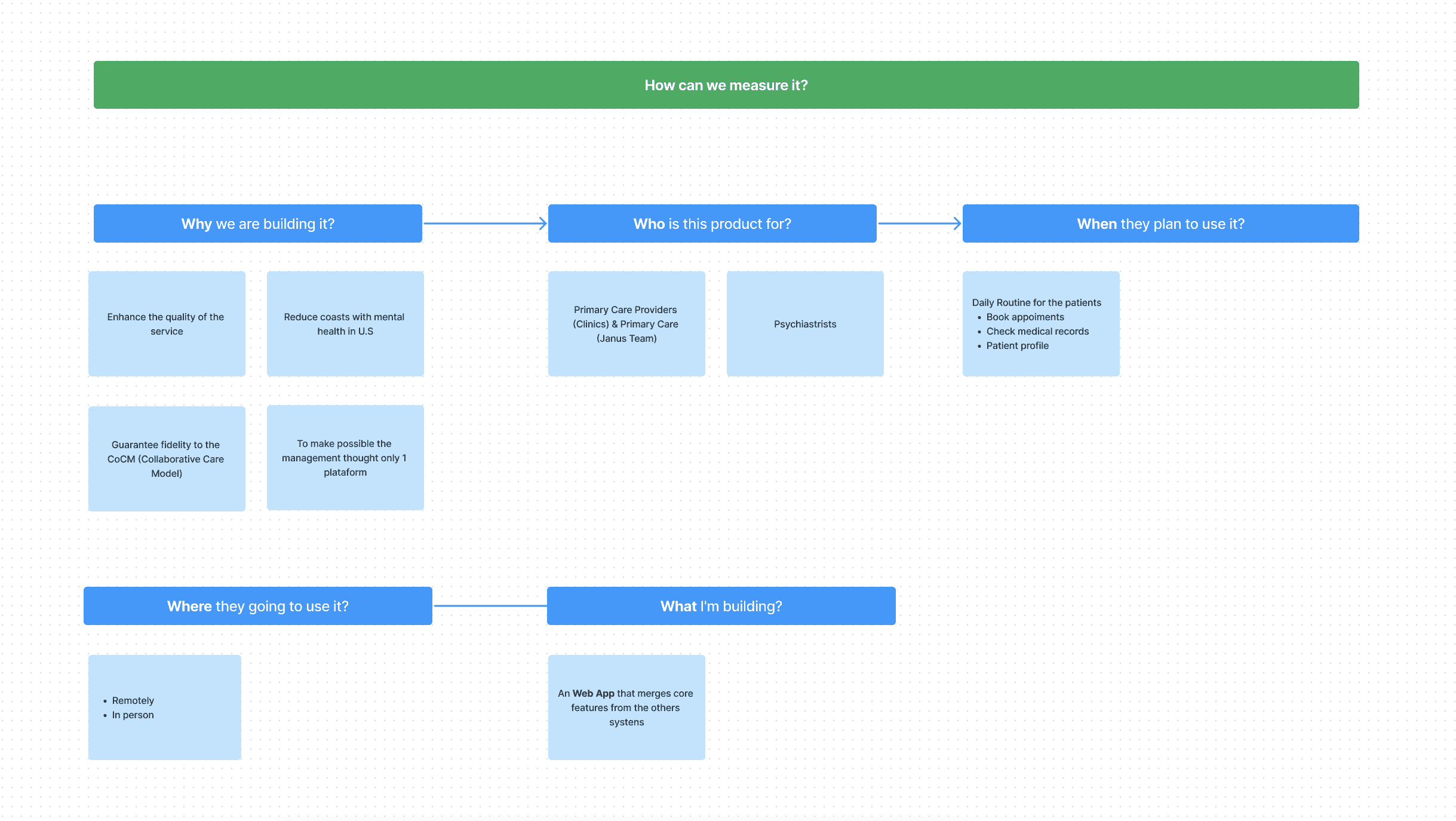The height and width of the screenshot is (821, 1456).
Task: Select the 'Who is this product for?' header
Action: point(712,223)
